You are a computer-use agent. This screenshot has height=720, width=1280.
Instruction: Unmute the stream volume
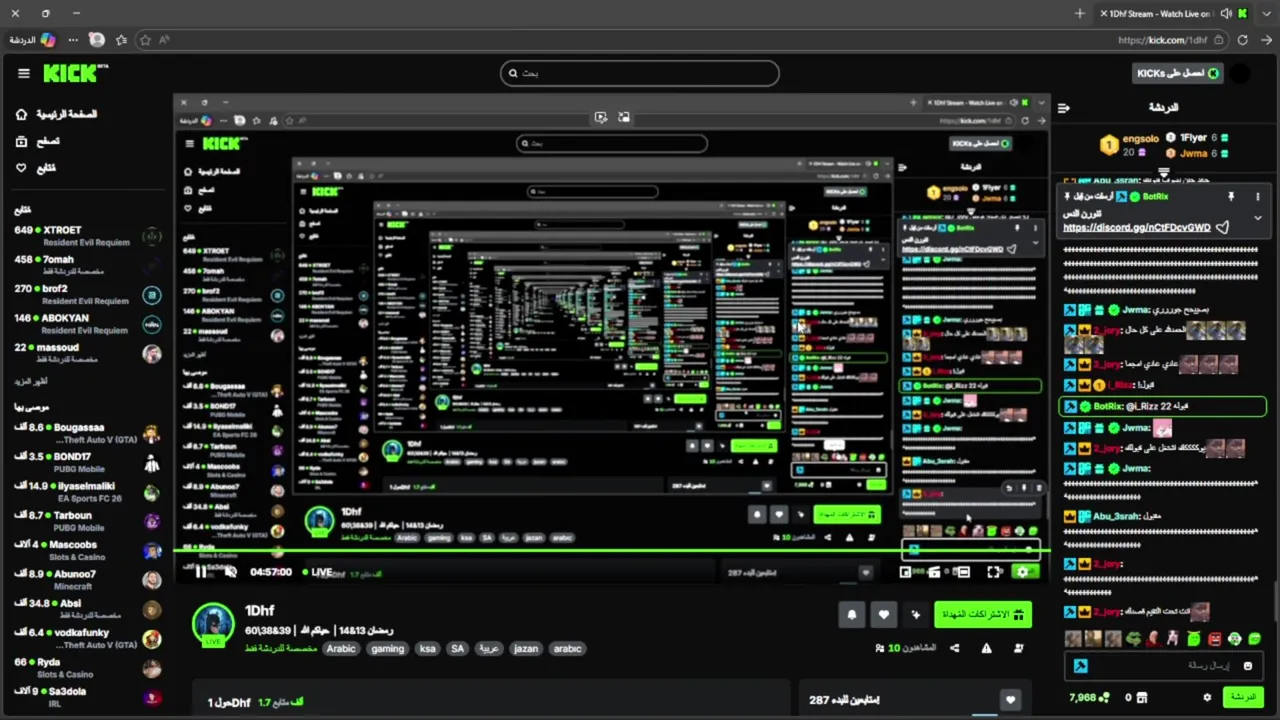pyautogui.click(x=230, y=572)
